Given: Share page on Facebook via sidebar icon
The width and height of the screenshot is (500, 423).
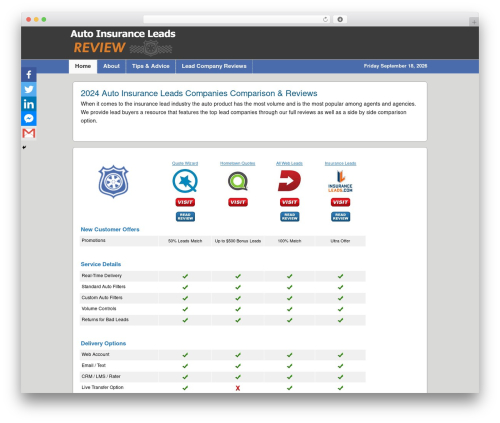Looking at the screenshot, I should coord(29,74).
